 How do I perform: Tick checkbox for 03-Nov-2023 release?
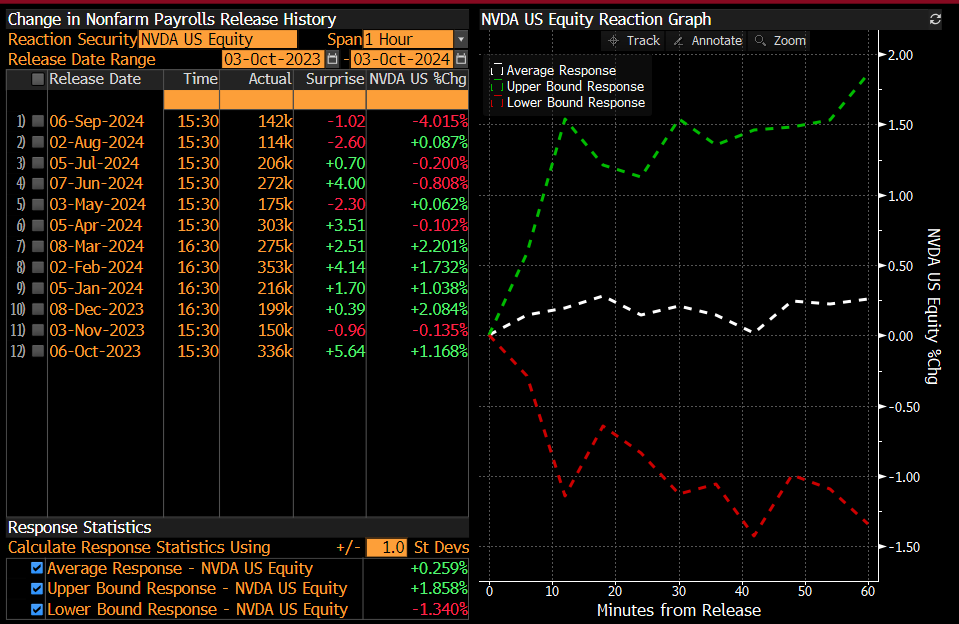tap(38, 330)
